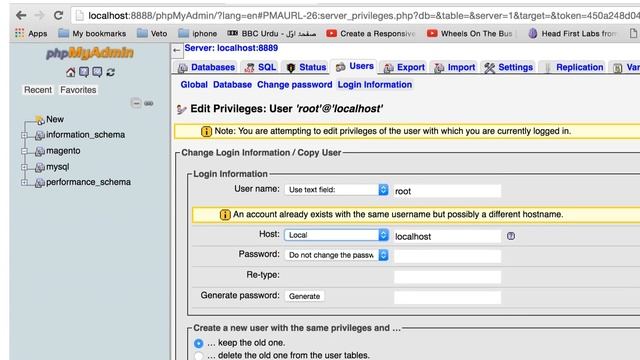Open the Veto bookmark folder

tap(152, 33)
